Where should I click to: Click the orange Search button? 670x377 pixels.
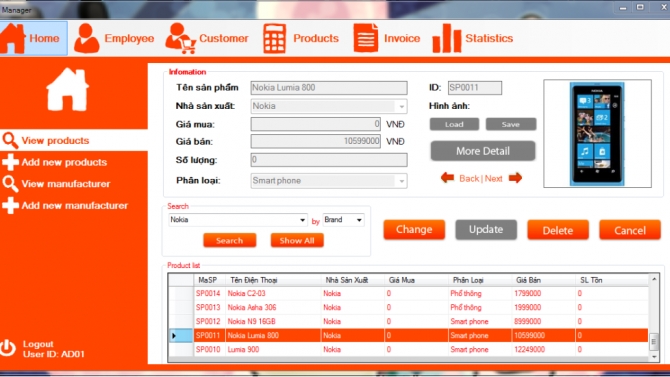click(x=229, y=240)
